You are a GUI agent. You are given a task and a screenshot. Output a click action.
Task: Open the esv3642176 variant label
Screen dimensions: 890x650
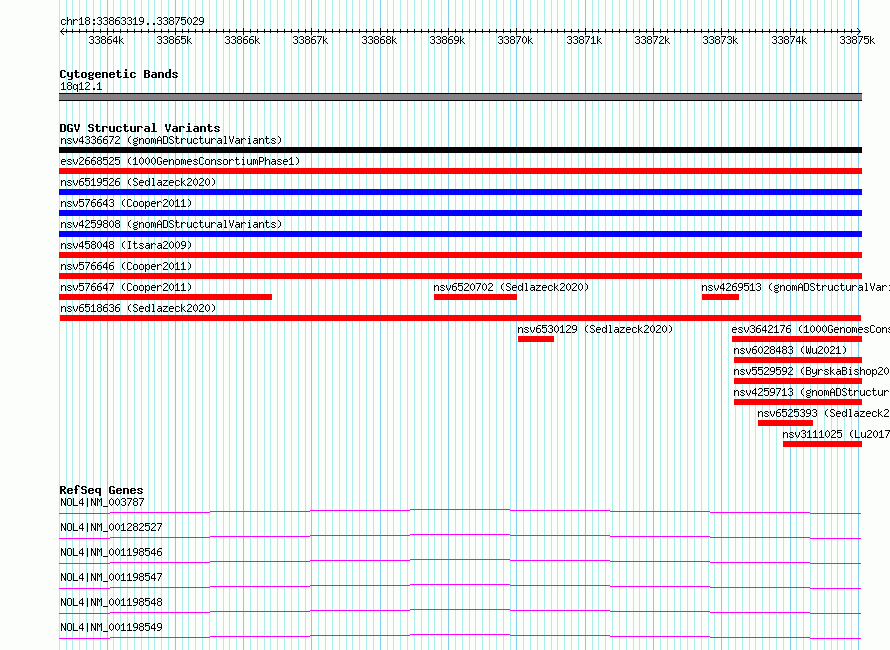pyautogui.click(x=811, y=329)
